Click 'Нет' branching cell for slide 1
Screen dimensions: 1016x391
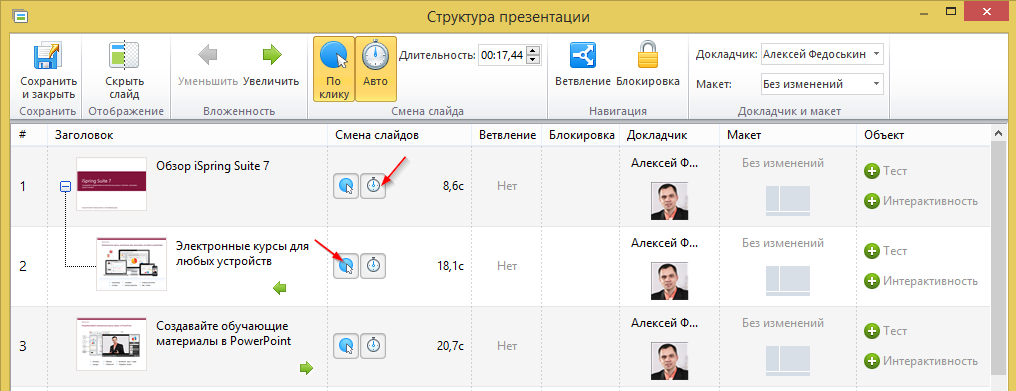pyautogui.click(x=507, y=186)
